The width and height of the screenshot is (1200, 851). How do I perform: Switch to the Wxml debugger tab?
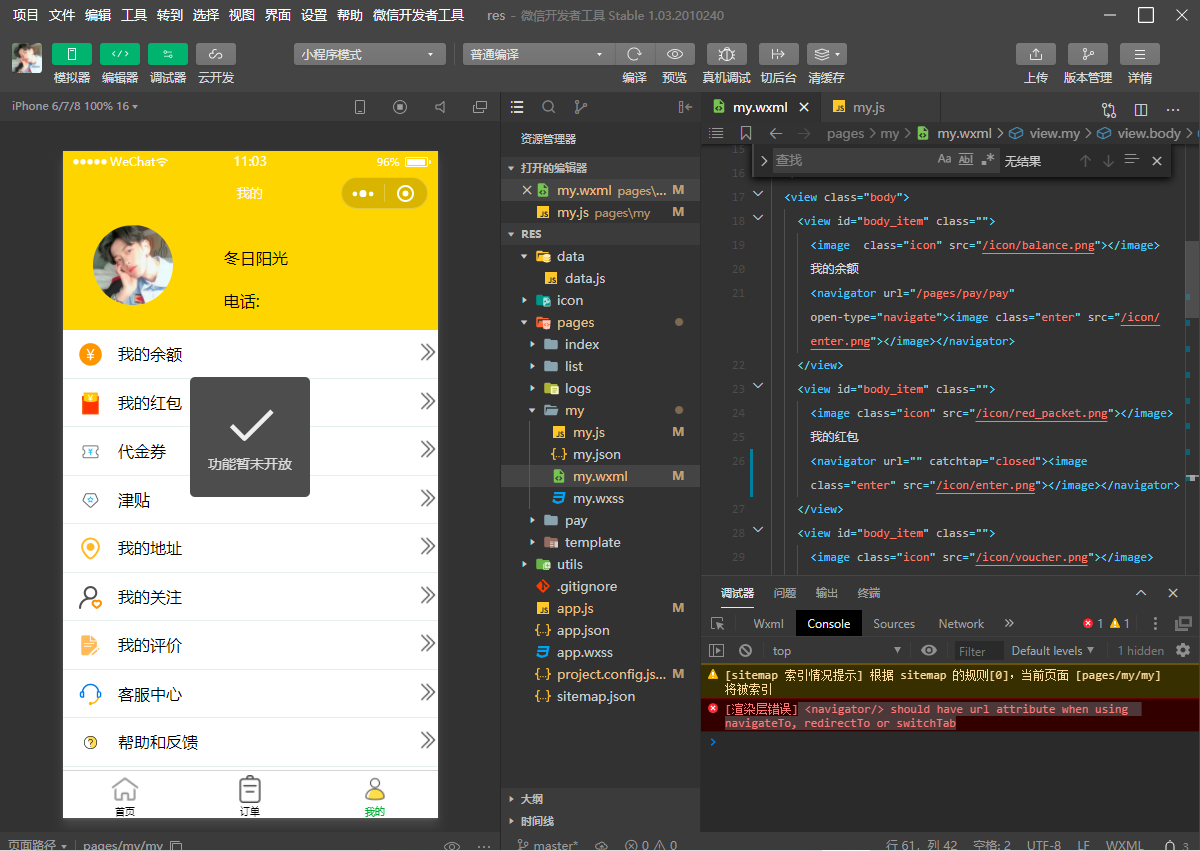pos(768,623)
